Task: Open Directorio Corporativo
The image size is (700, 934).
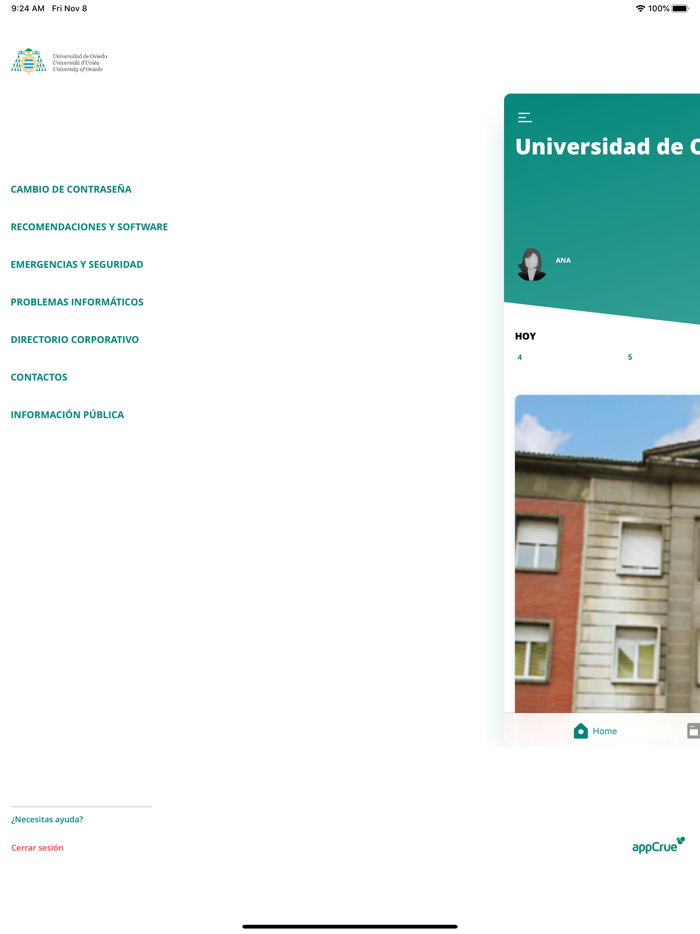Action: 74,340
